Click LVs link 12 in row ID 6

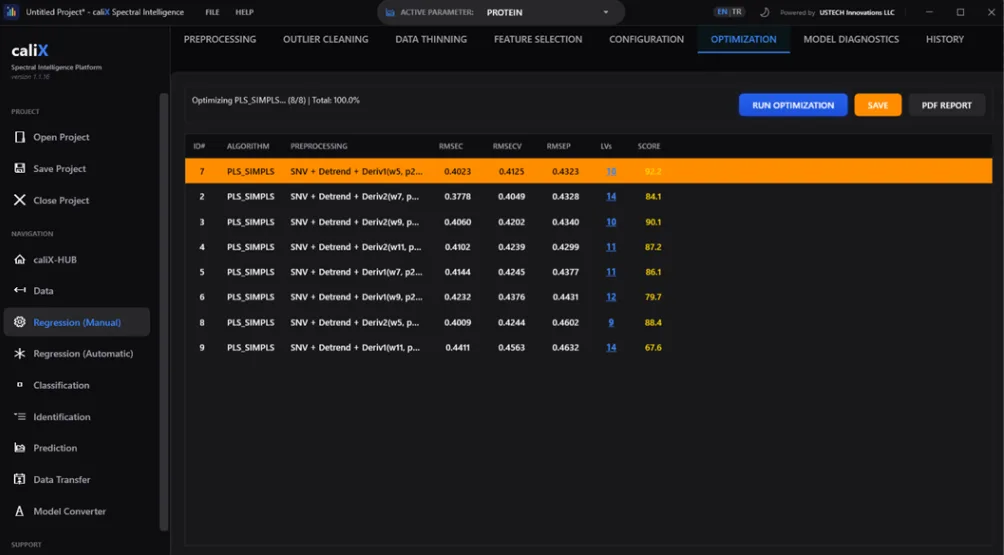click(x=611, y=297)
